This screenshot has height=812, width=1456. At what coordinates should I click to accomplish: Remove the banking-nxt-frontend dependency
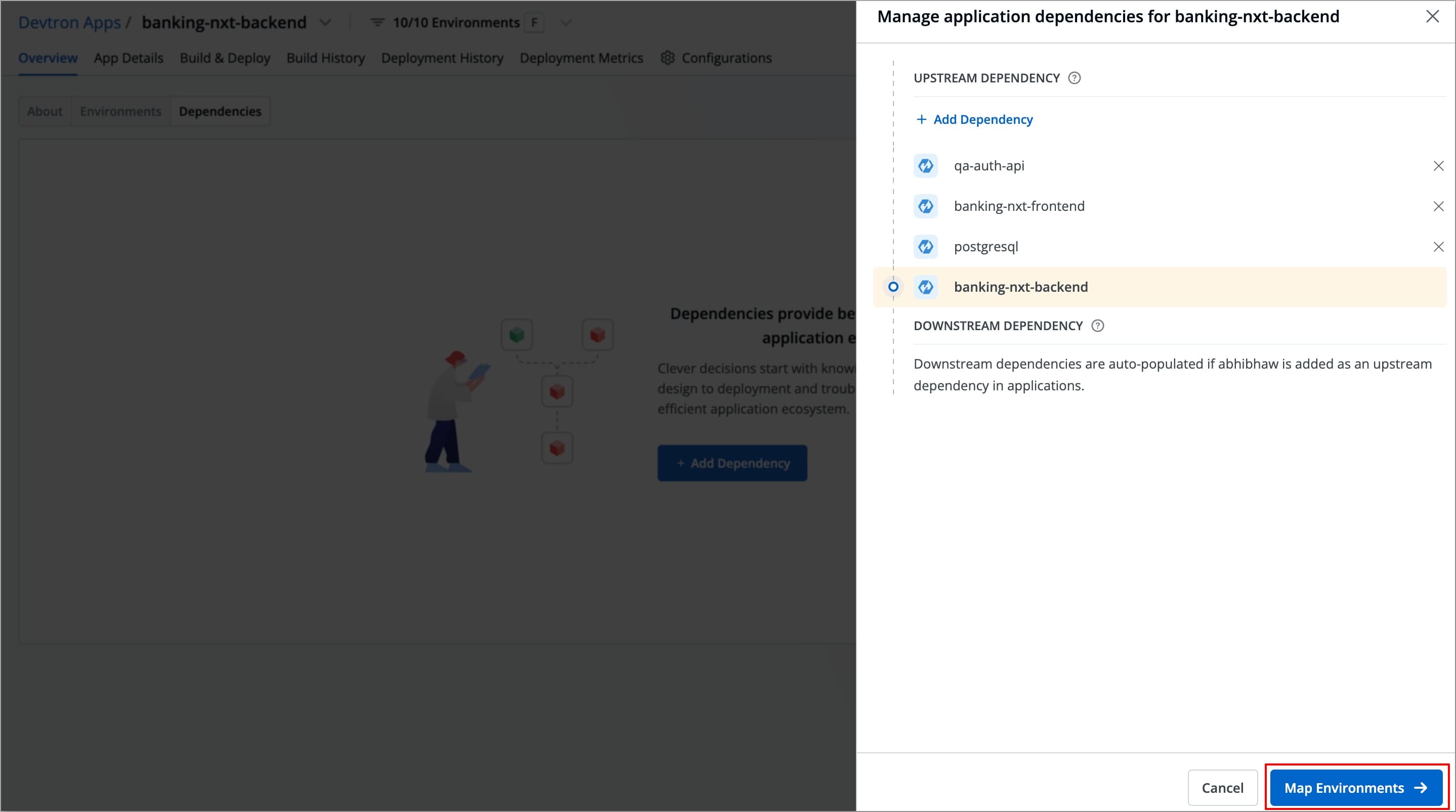(1438, 206)
